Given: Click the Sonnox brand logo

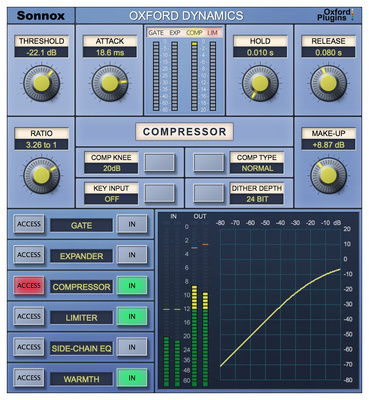Looking at the screenshot, I should pos(41,16).
